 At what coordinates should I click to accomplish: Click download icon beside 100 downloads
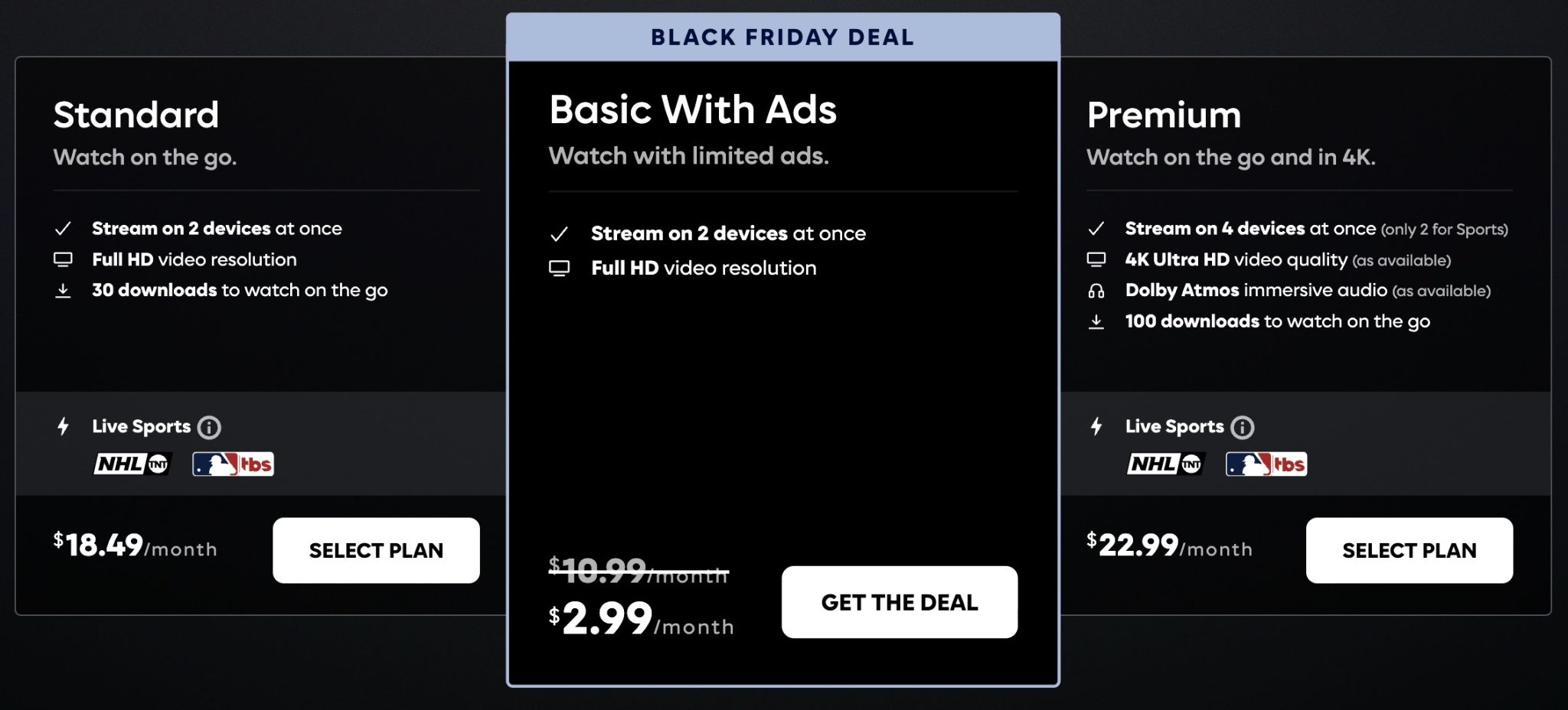coord(1096,321)
